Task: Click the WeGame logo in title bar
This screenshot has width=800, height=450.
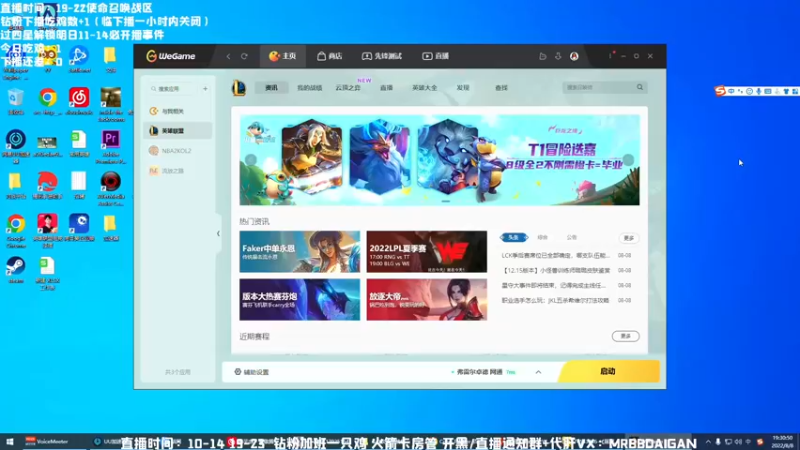Action: click(x=170, y=56)
